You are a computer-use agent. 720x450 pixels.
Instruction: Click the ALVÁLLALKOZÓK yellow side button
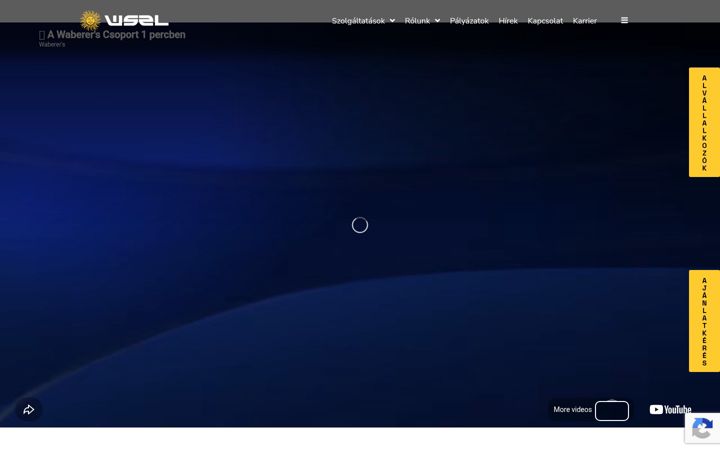pyautogui.click(x=704, y=122)
